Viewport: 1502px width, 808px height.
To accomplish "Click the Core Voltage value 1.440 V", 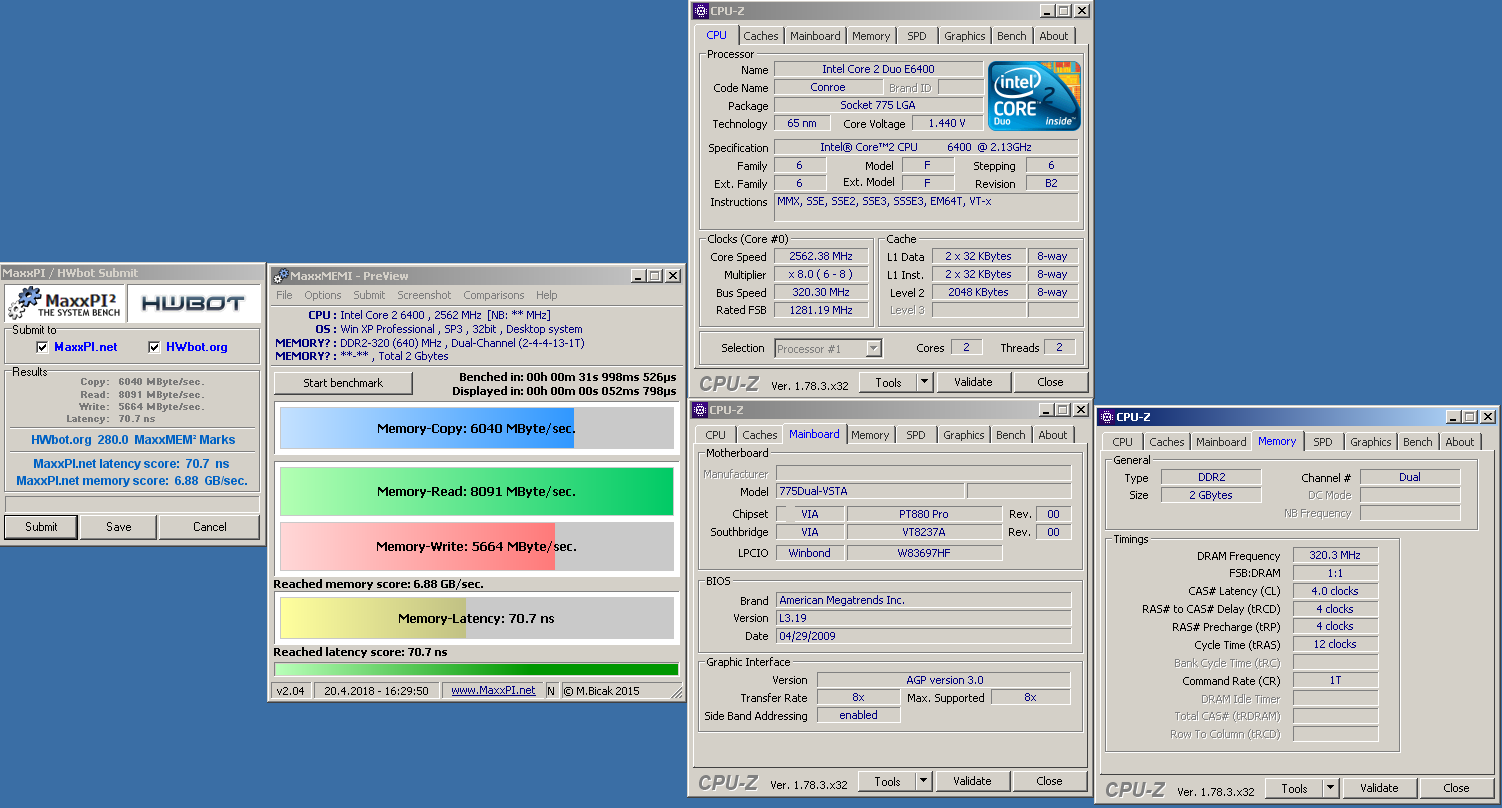I will pyautogui.click(x=947, y=123).
